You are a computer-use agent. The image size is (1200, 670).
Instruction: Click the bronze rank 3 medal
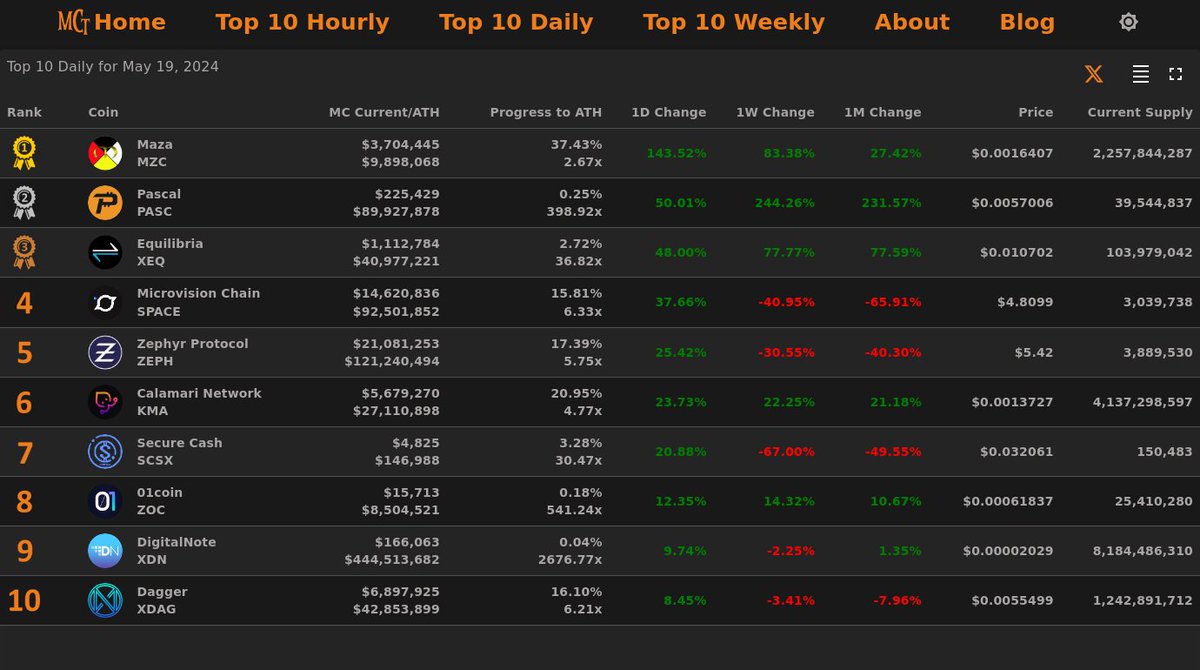tap(24, 253)
